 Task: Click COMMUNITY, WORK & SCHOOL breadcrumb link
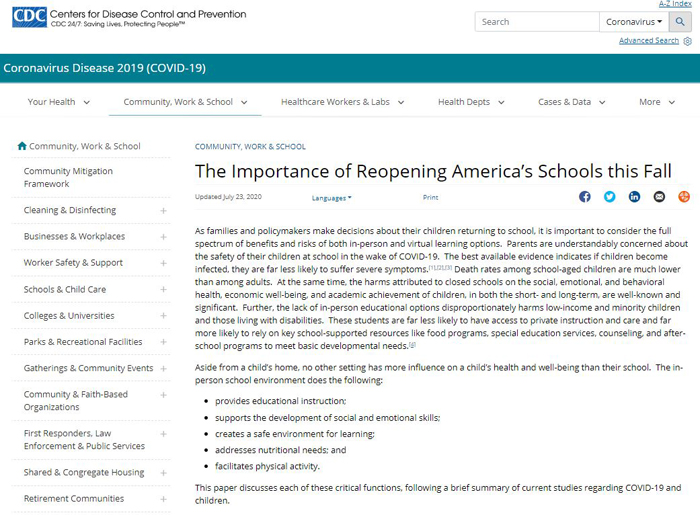tap(250, 146)
